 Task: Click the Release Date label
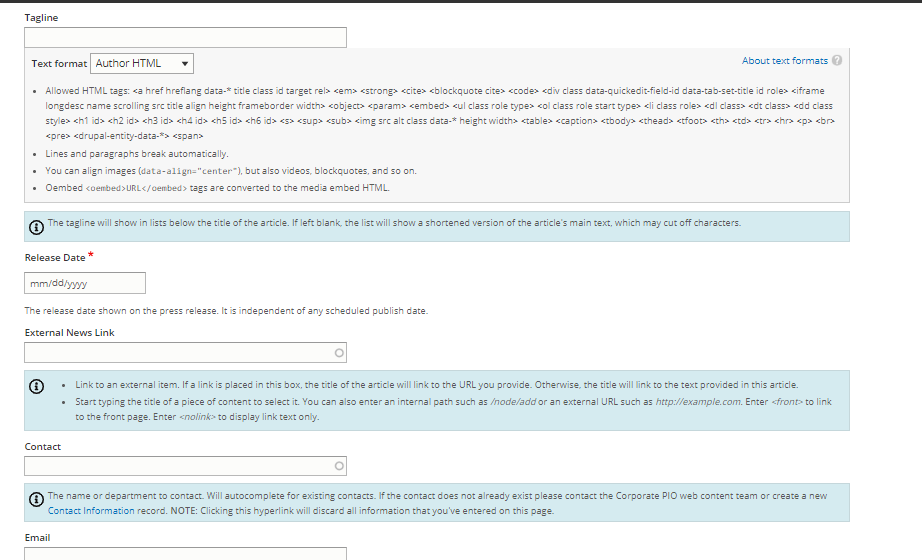tap(55, 258)
